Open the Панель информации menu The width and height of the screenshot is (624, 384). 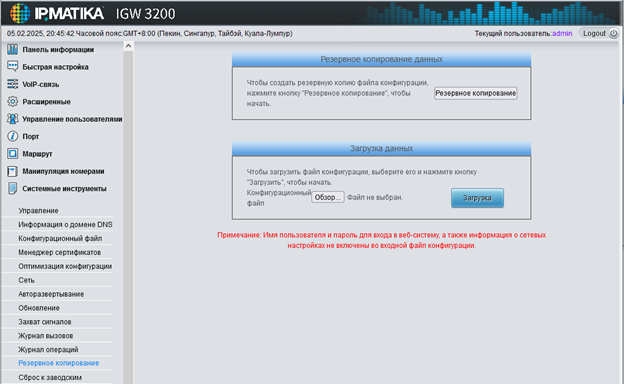click(x=58, y=49)
